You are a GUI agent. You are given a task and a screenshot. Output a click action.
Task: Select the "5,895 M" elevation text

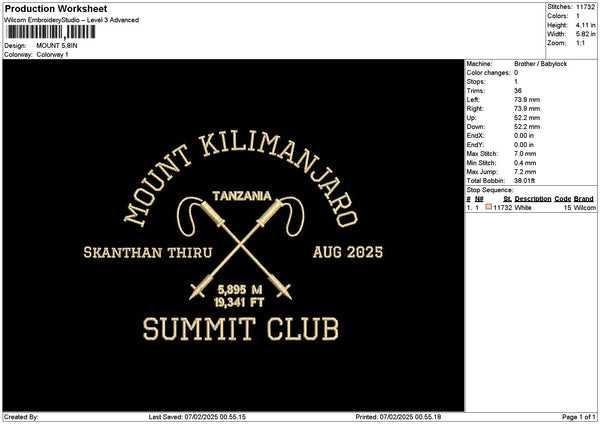pyautogui.click(x=240, y=289)
